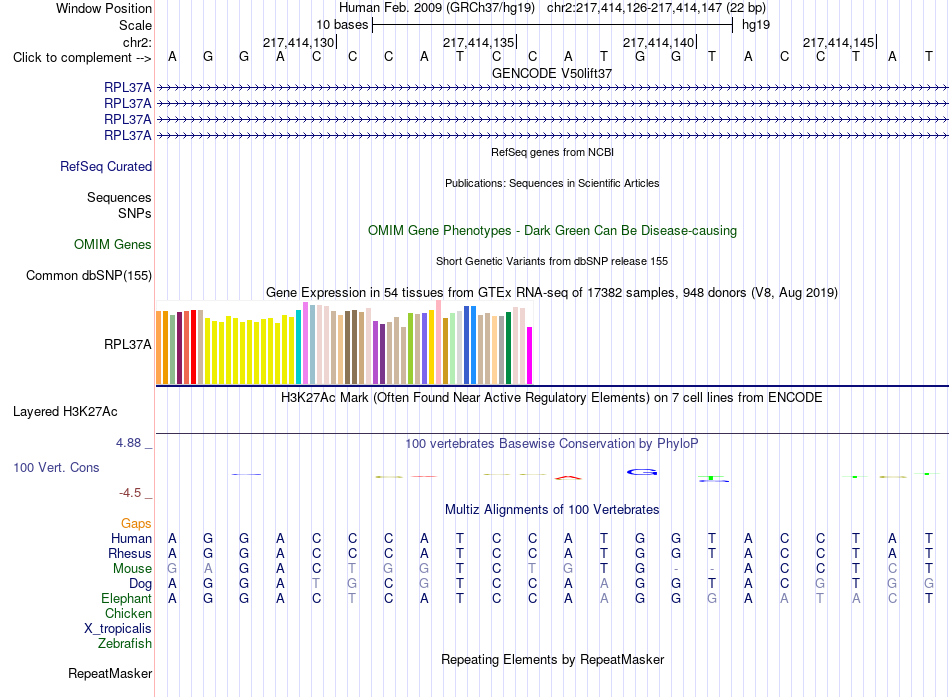Click the Mouse alignment row label

(x=132, y=569)
